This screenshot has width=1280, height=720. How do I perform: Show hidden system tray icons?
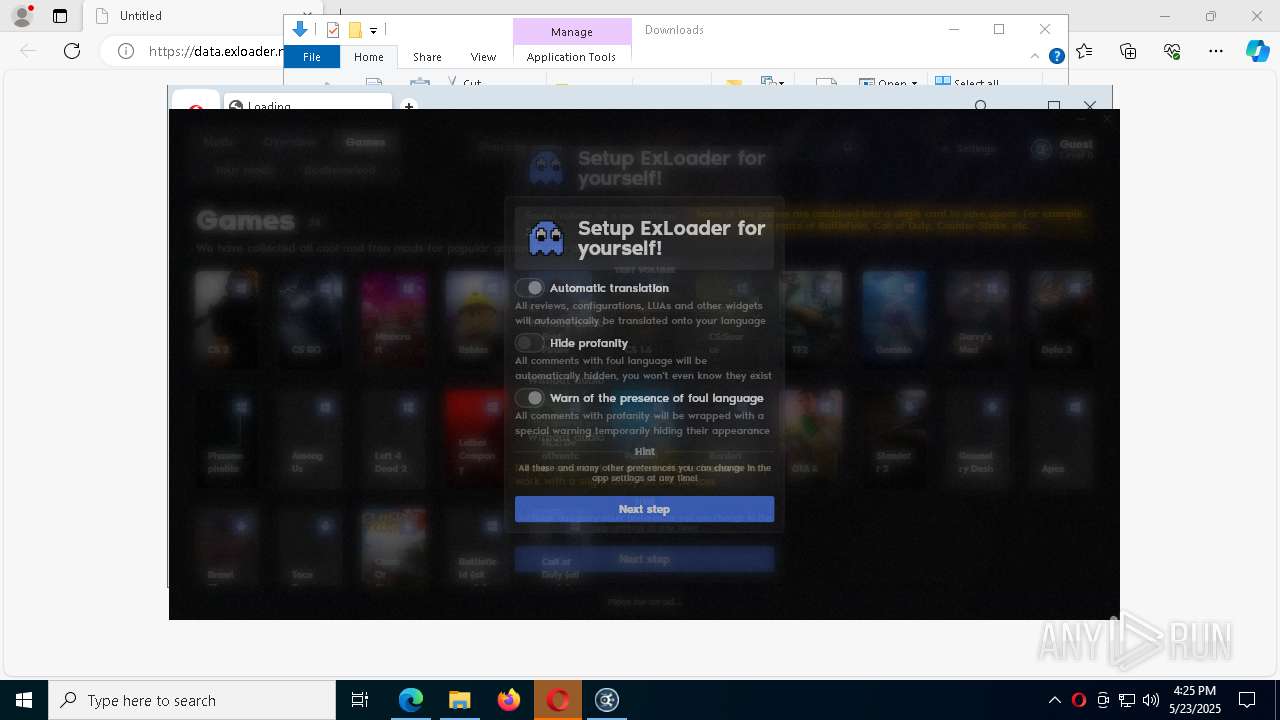coord(1055,700)
